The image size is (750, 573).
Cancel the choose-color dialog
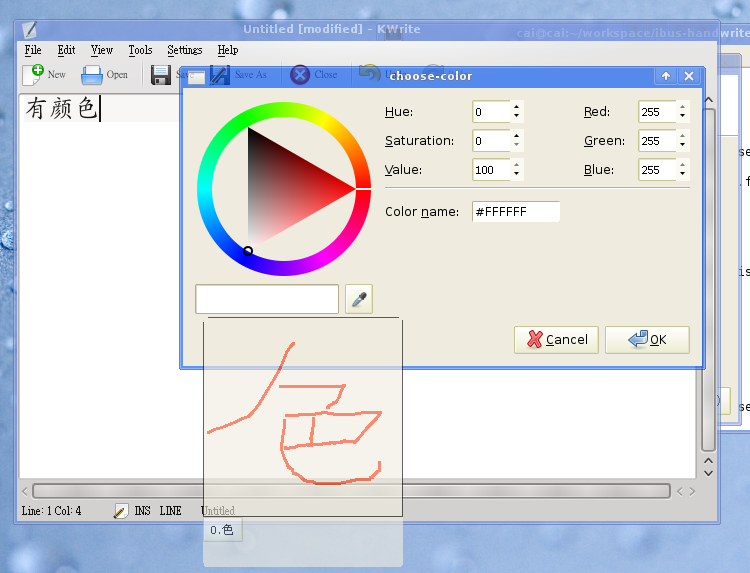[557, 340]
